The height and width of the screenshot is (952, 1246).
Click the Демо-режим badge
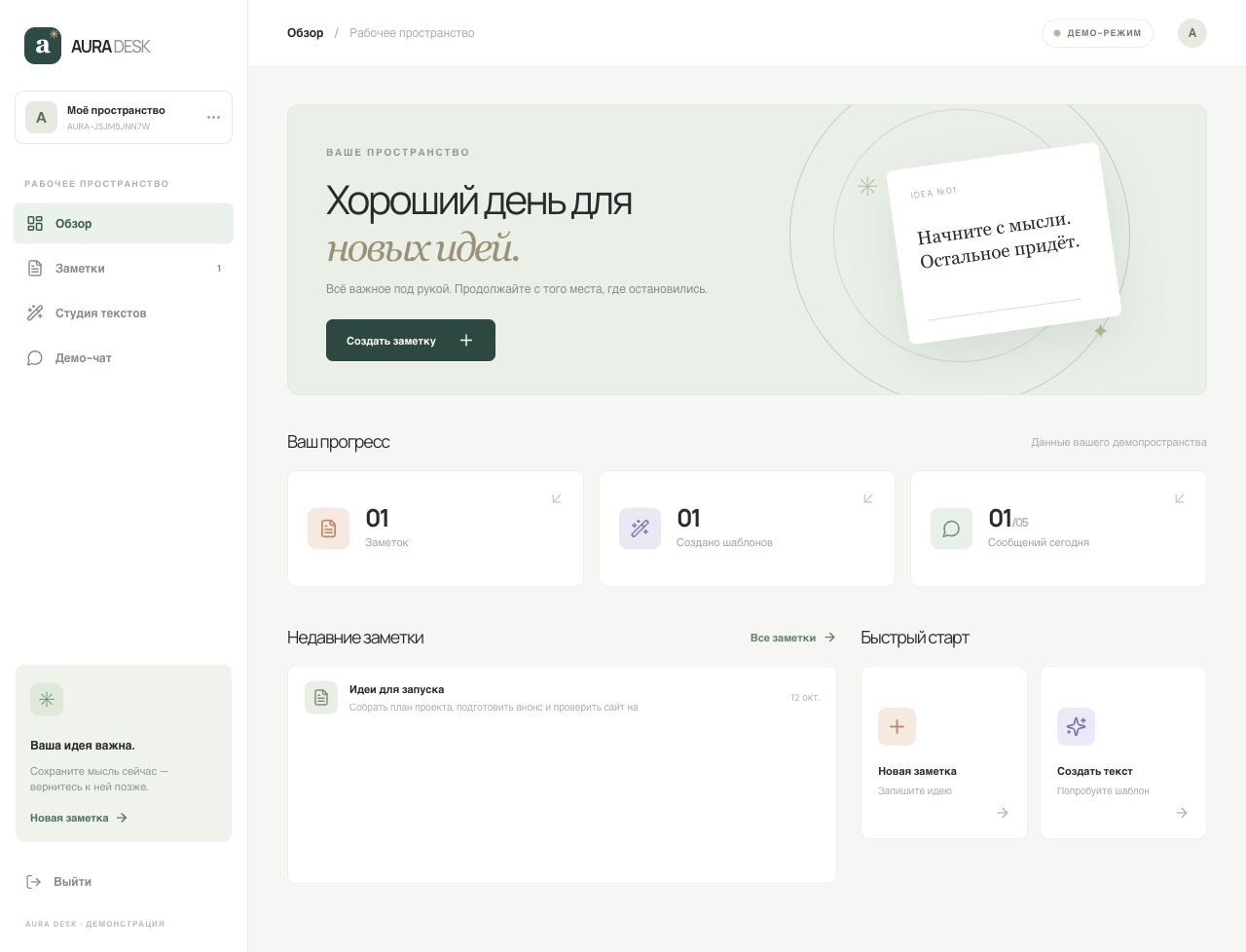pyautogui.click(x=1098, y=33)
